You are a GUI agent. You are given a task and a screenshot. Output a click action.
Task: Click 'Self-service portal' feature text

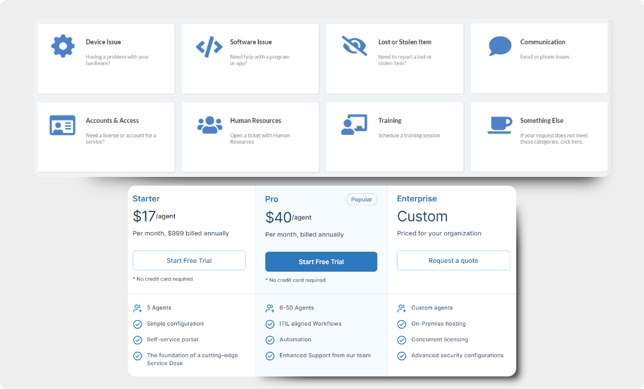click(172, 339)
